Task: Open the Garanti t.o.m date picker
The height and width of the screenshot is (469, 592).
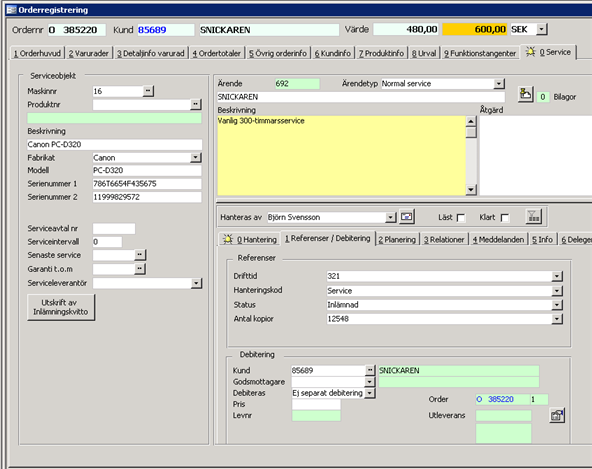Action: click(x=140, y=269)
